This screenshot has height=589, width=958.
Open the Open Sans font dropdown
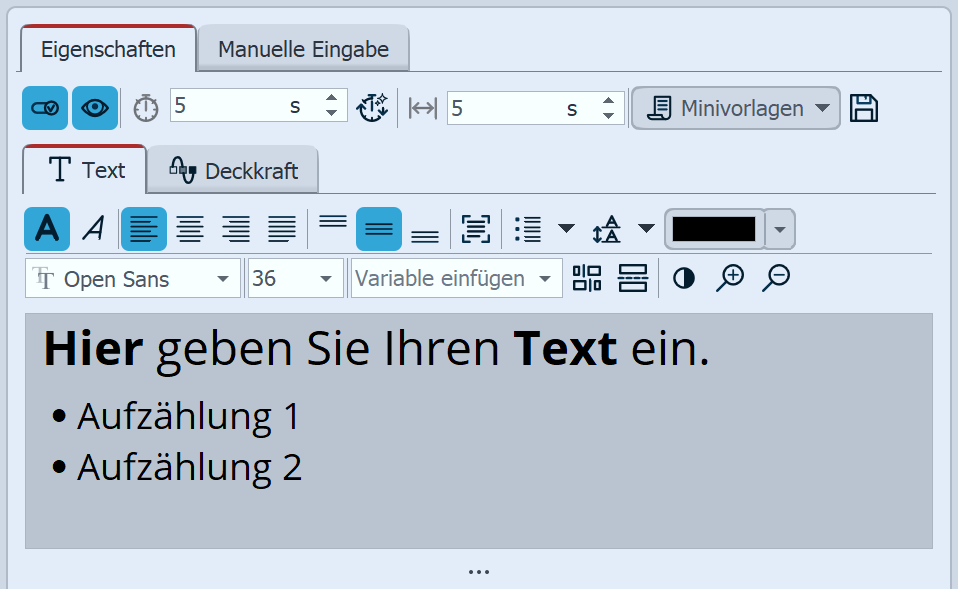[132, 278]
